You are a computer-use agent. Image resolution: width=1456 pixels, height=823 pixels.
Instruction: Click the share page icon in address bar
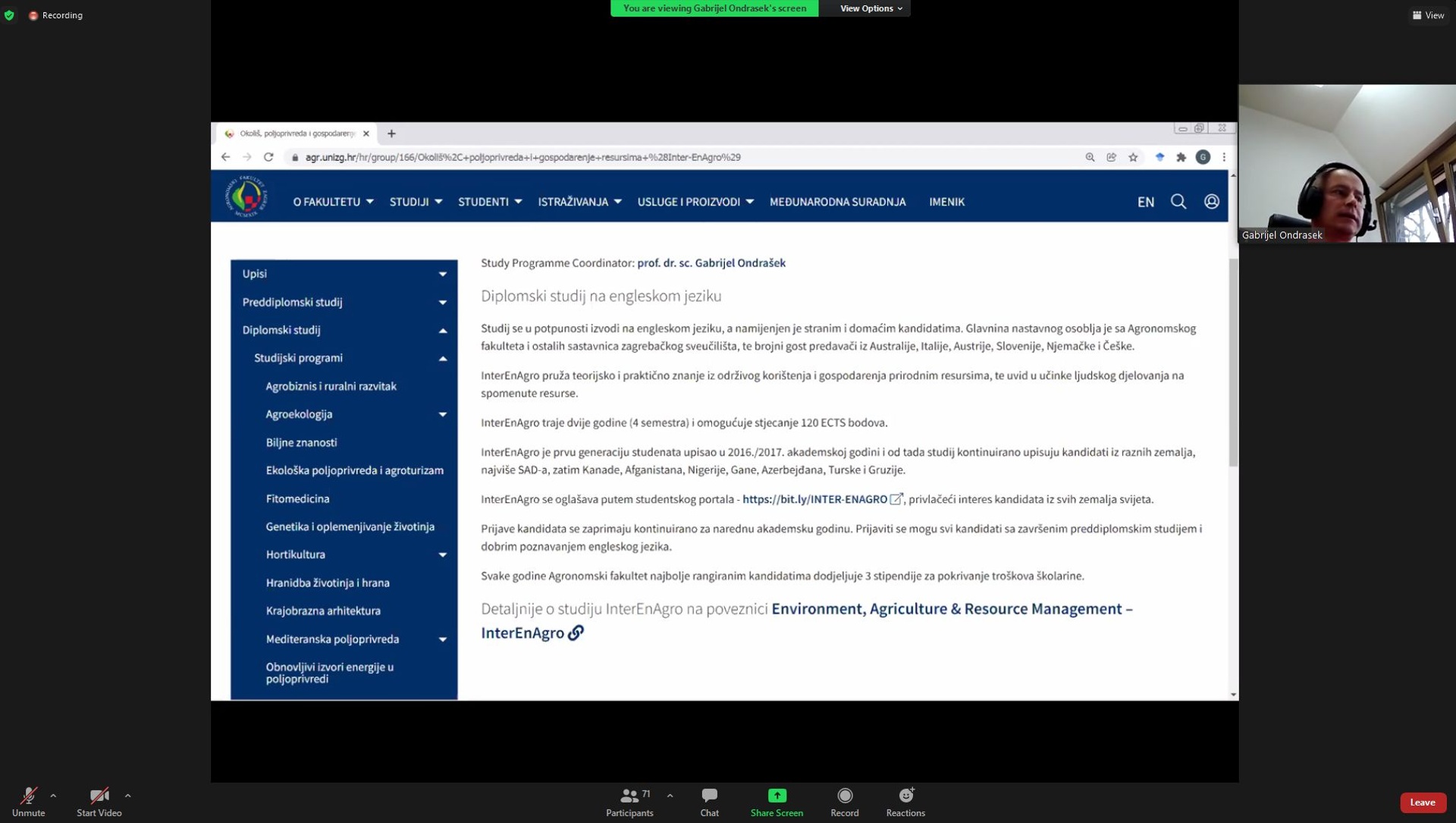1111,157
